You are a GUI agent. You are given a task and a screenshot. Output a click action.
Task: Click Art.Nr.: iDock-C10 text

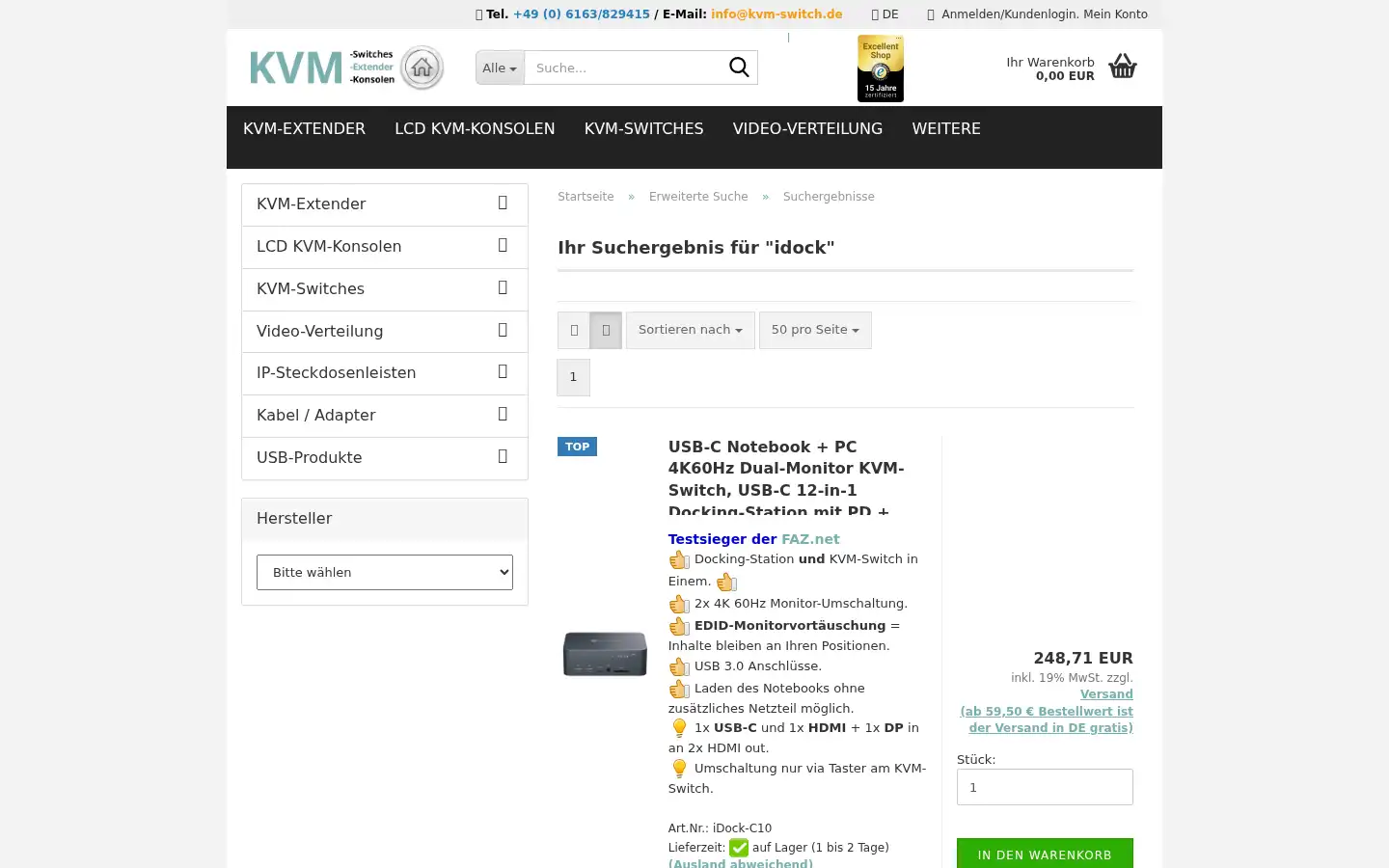[x=720, y=827]
